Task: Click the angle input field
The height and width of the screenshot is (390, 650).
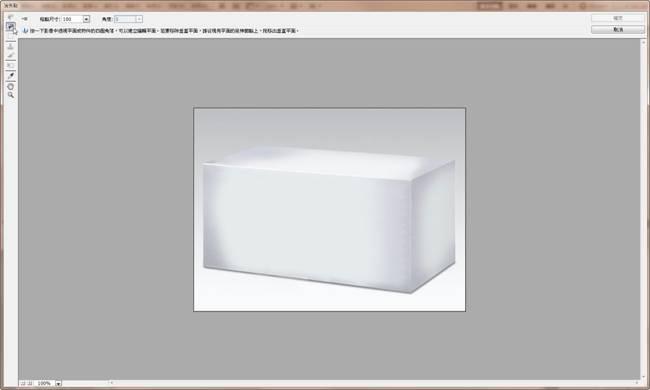Action: point(125,19)
